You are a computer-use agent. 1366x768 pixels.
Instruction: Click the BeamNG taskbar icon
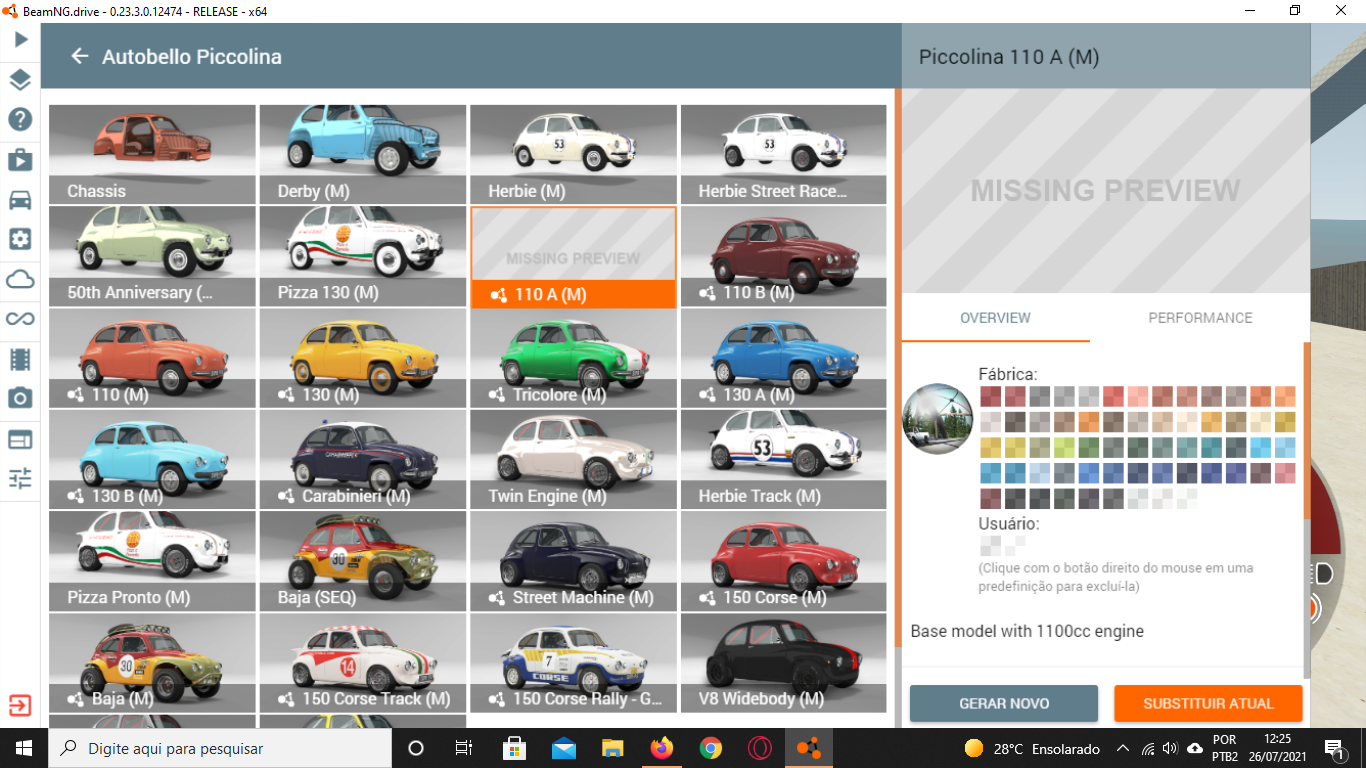pos(809,748)
